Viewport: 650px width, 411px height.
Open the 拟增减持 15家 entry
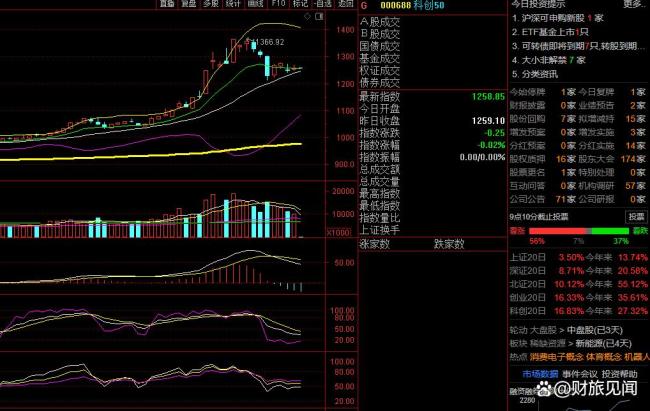pos(612,119)
